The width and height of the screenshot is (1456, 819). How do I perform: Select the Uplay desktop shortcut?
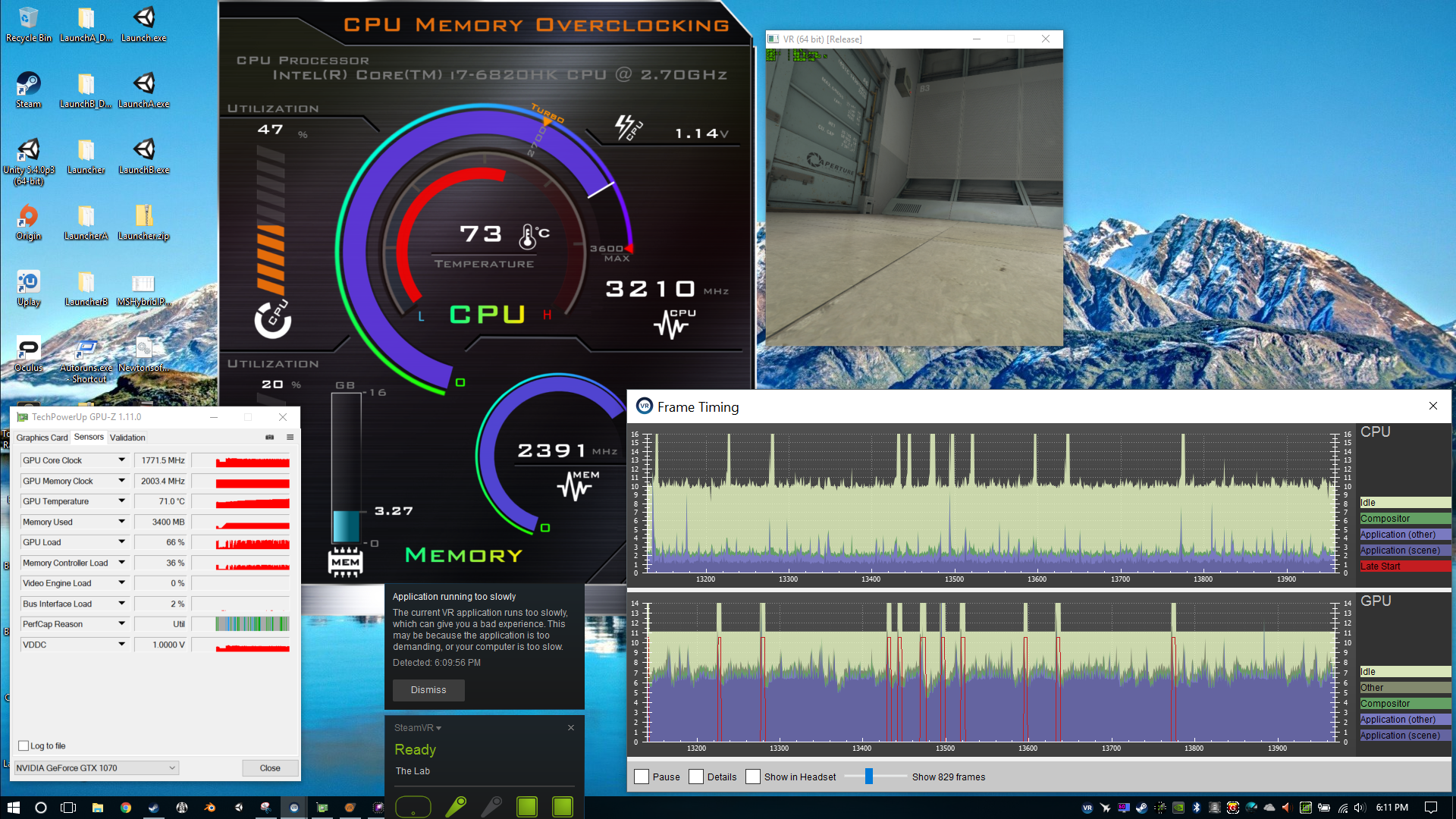[28, 288]
